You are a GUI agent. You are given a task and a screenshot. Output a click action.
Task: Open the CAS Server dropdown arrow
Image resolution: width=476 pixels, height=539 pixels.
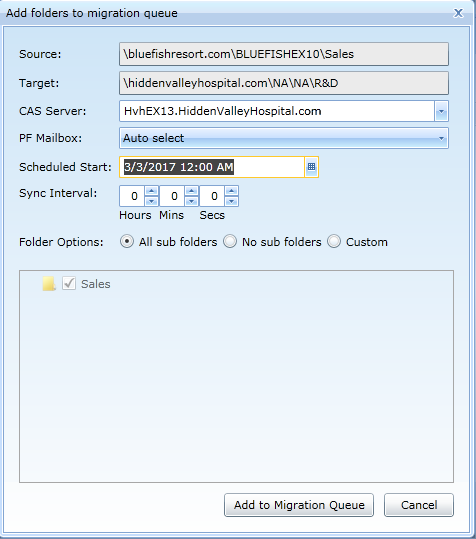coord(441,111)
